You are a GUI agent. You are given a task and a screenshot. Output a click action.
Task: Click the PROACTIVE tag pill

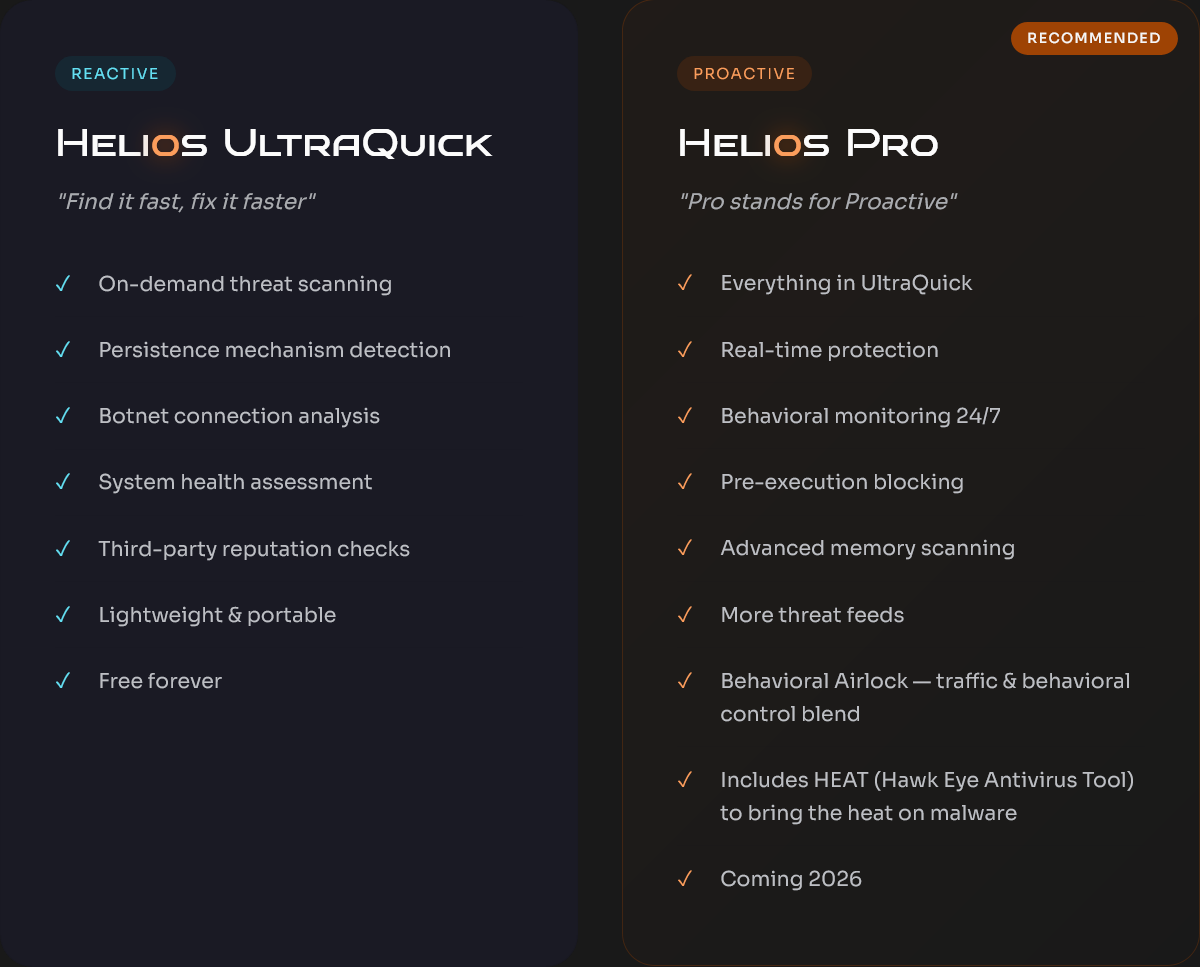[x=744, y=74]
